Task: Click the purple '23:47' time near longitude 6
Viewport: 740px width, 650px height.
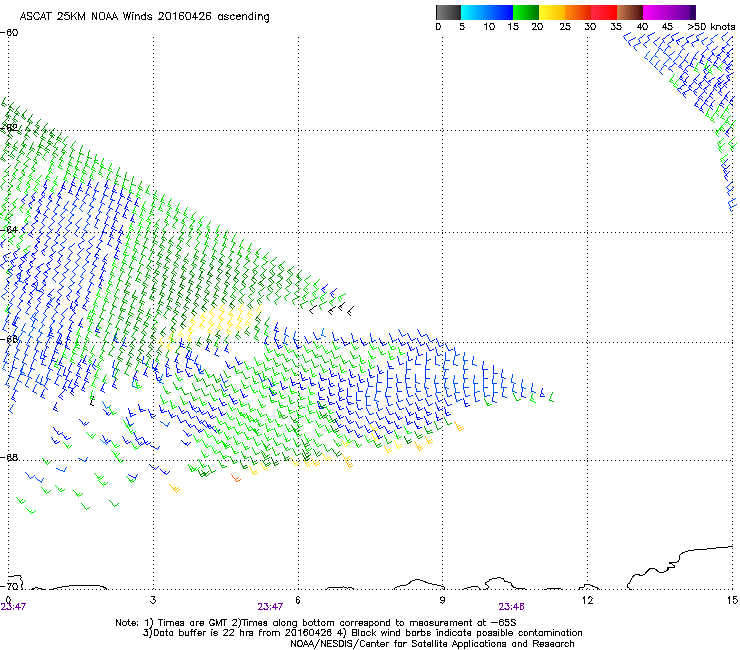Action: click(270, 607)
